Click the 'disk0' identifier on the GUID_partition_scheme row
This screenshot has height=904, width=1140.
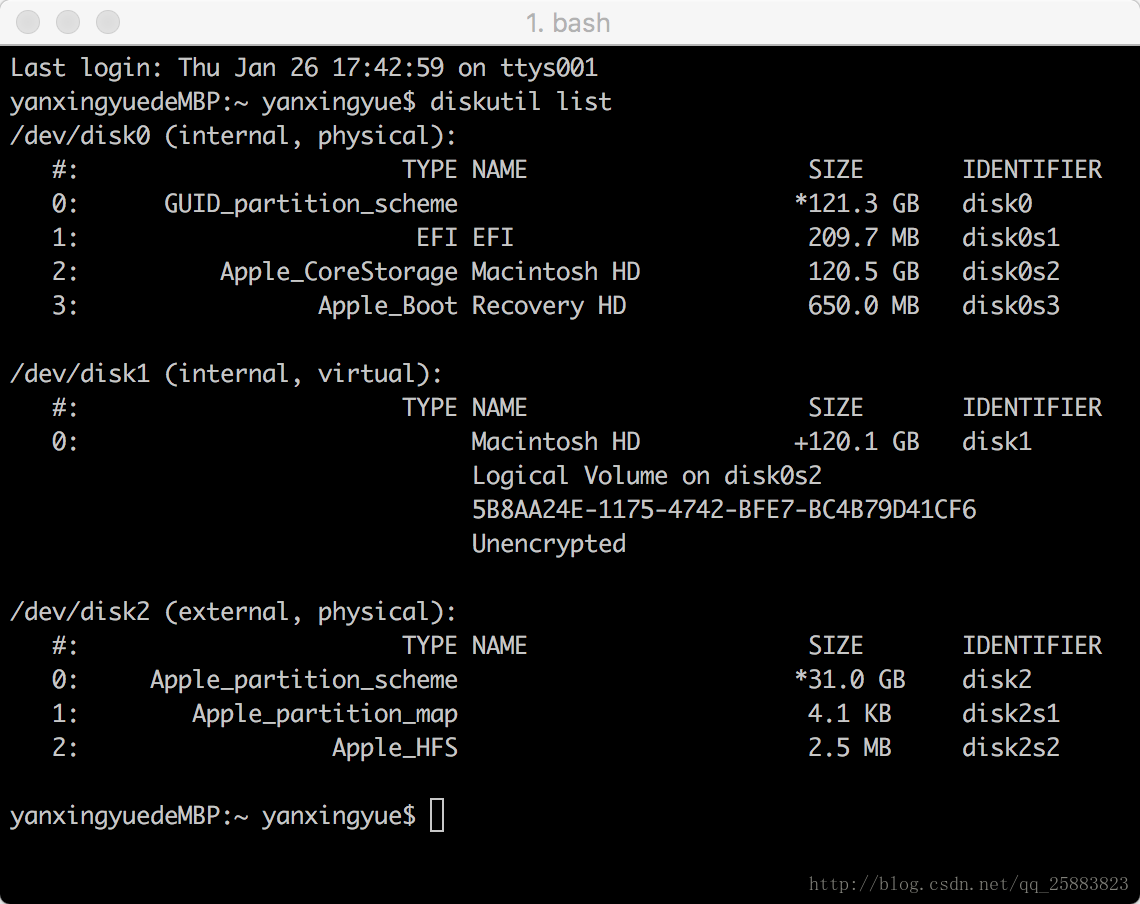click(997, 204)
